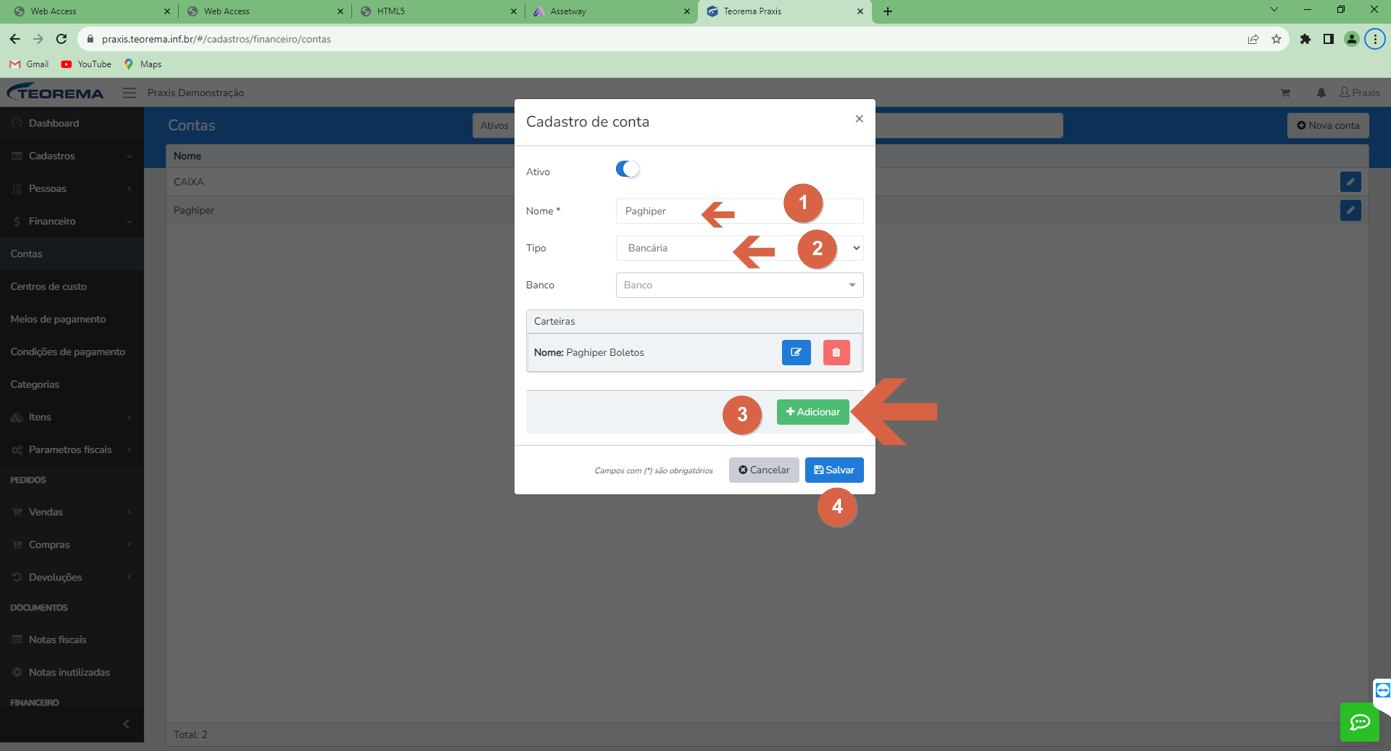
Task: Edit the CAIXA account row
Action: click(1350, 182)
